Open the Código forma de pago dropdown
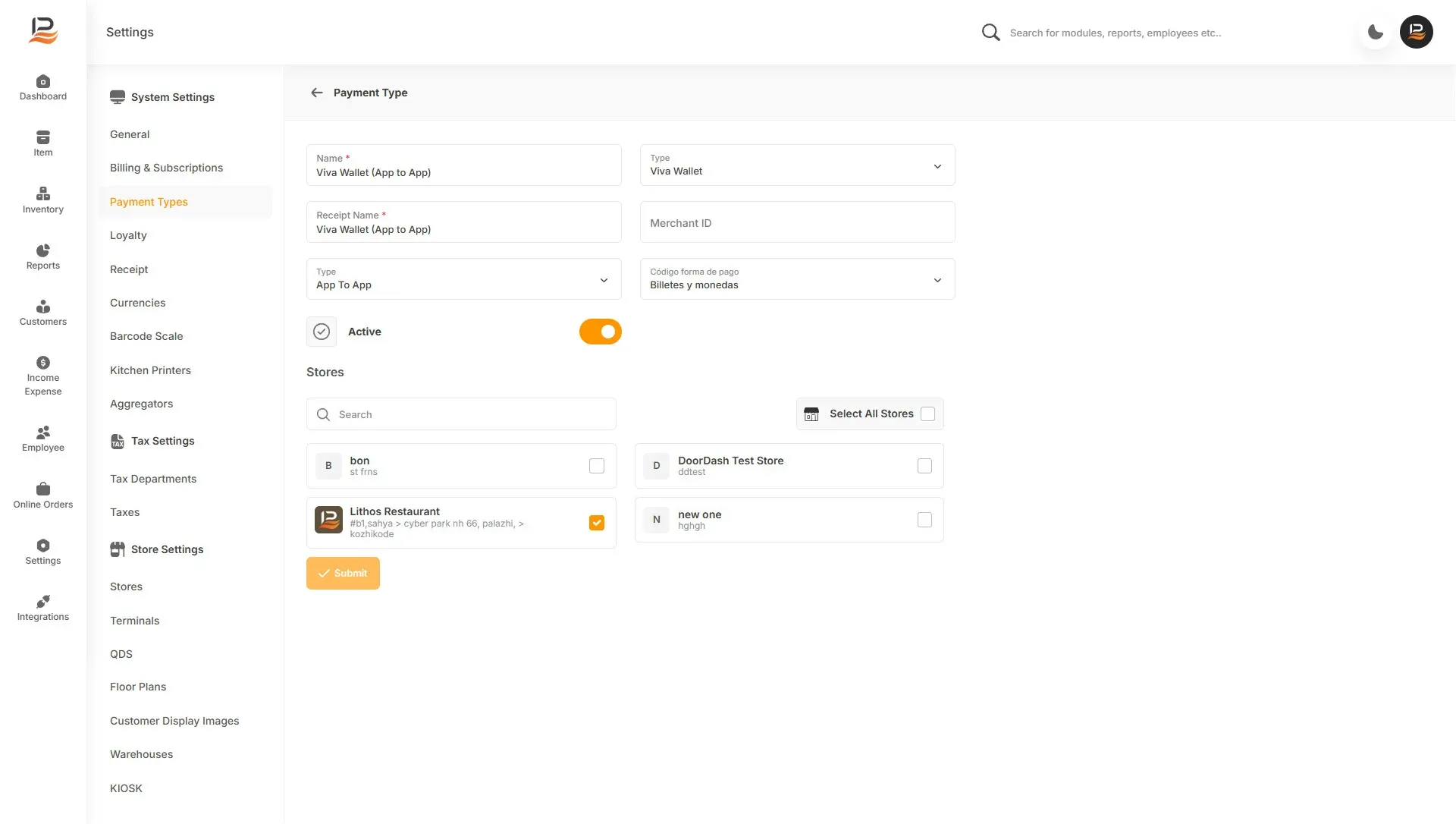 798,278
